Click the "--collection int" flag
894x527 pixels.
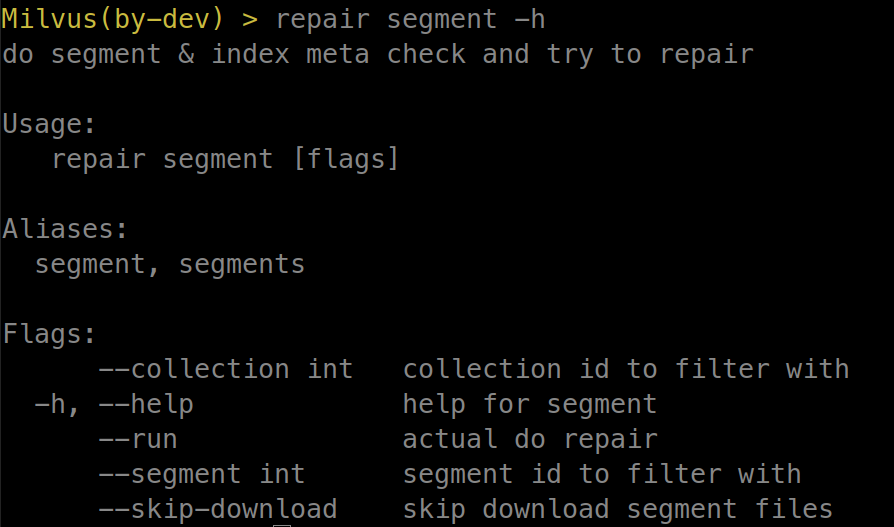tap(225, 369)
